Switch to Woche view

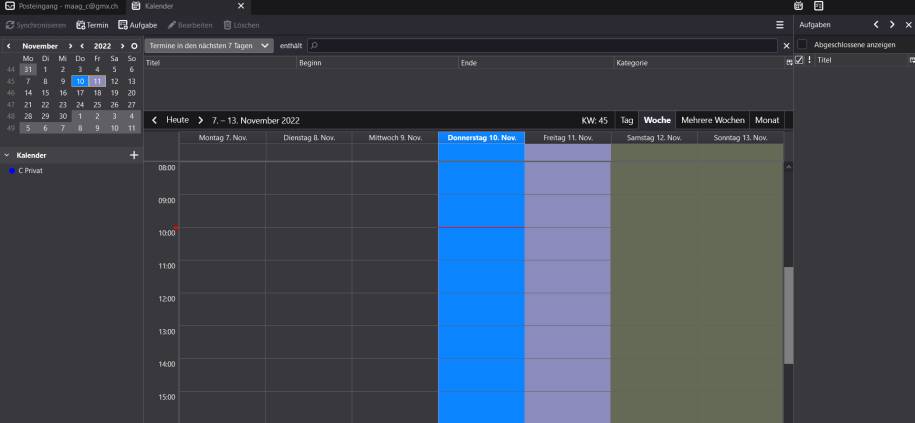click(657, 120)
